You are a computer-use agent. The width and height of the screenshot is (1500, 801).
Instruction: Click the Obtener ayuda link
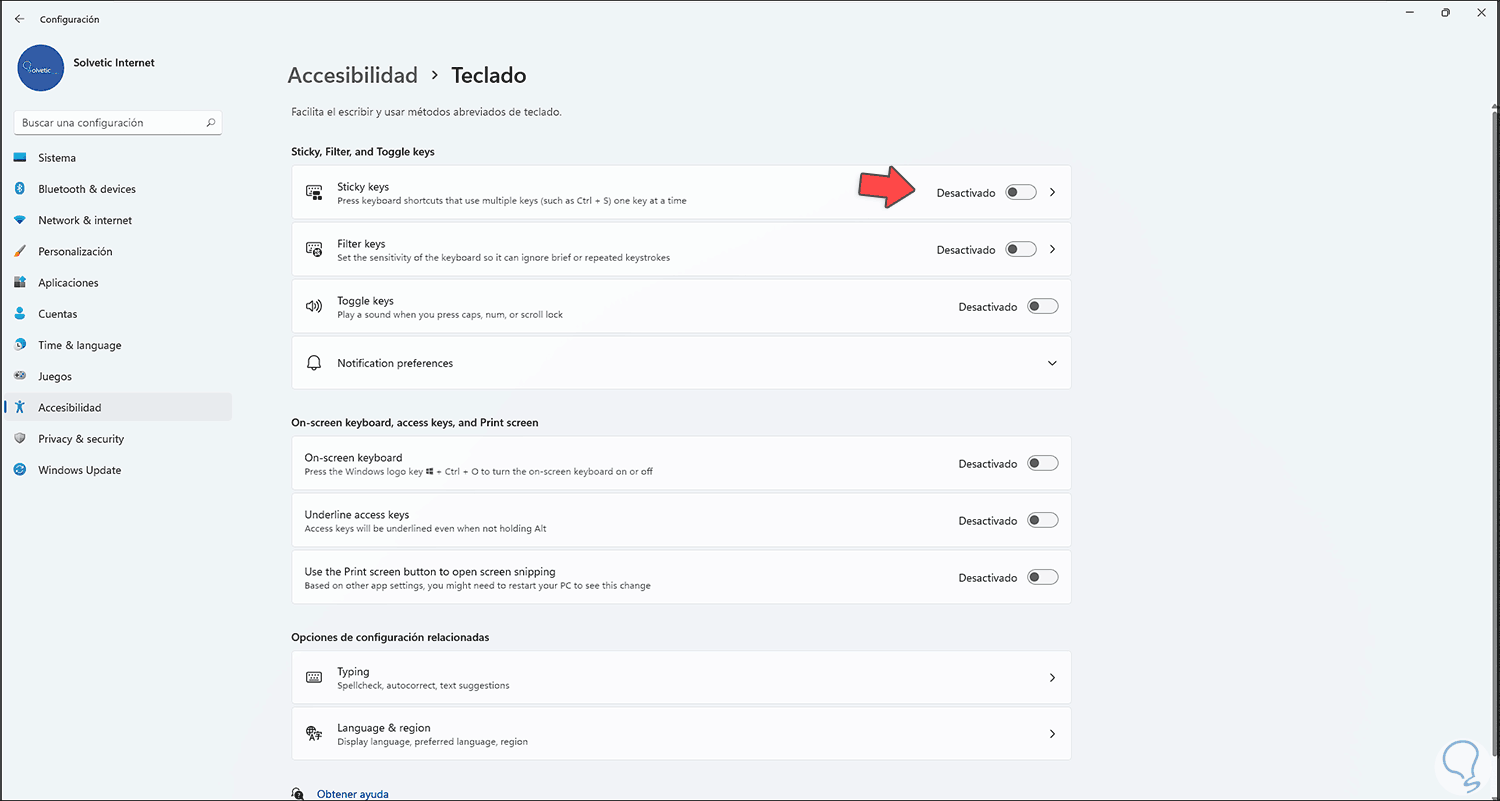(352, 794)
